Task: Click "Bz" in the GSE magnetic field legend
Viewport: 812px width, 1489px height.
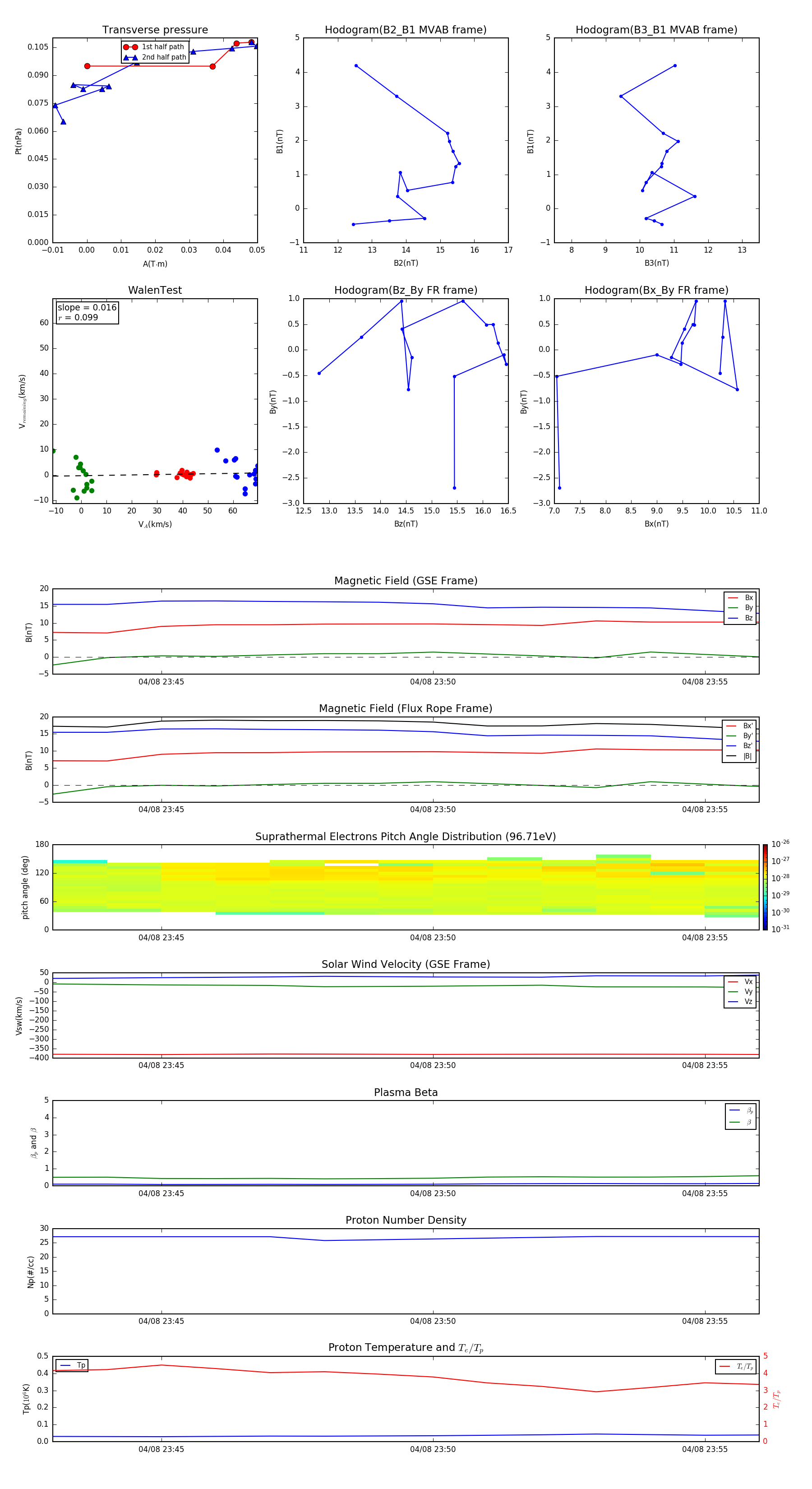Action: coord(749,619)
